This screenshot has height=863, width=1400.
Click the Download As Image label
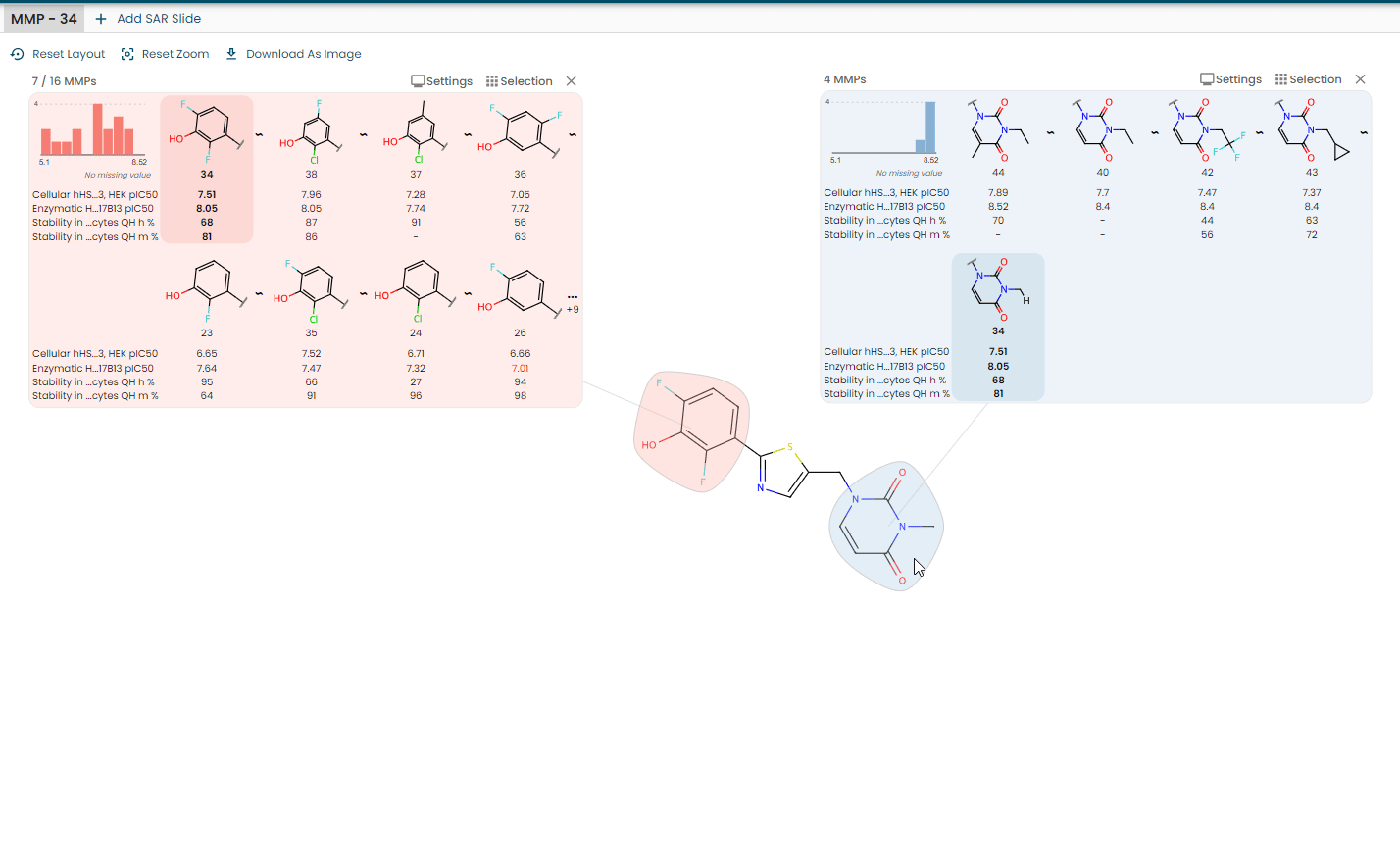coord(304,54)
